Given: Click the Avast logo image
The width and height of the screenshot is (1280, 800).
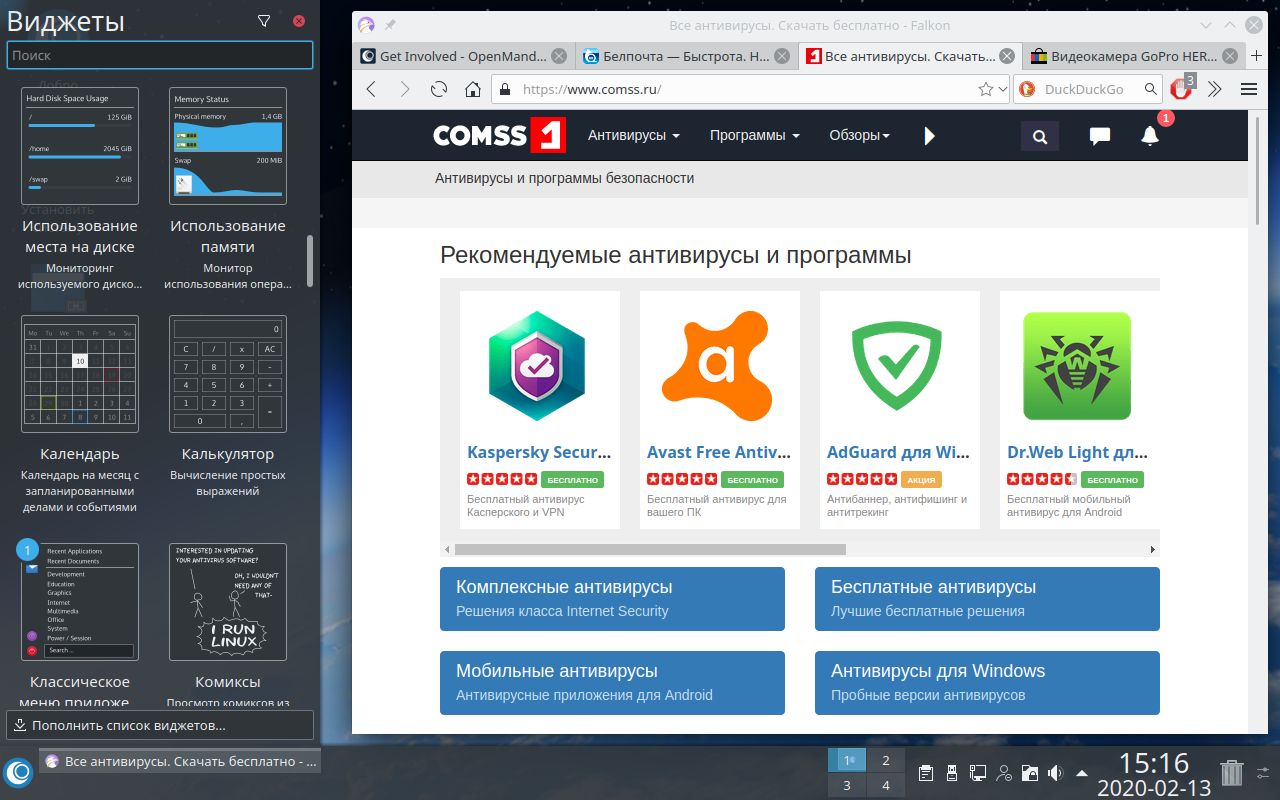Looking at the screenshot, I should pyautogui.click(x=718, y=365).
